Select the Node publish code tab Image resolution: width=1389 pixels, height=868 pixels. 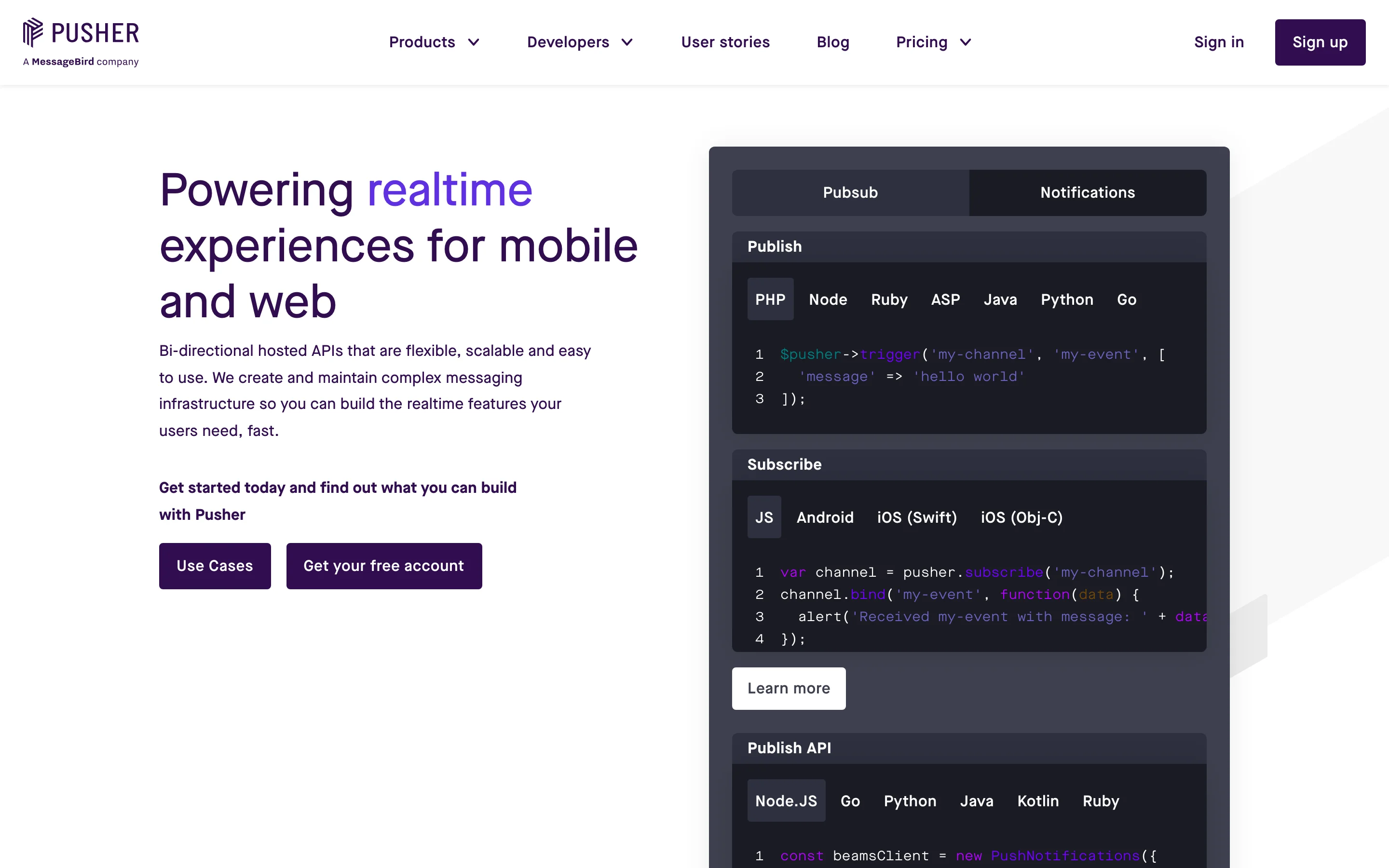point(828,299)
